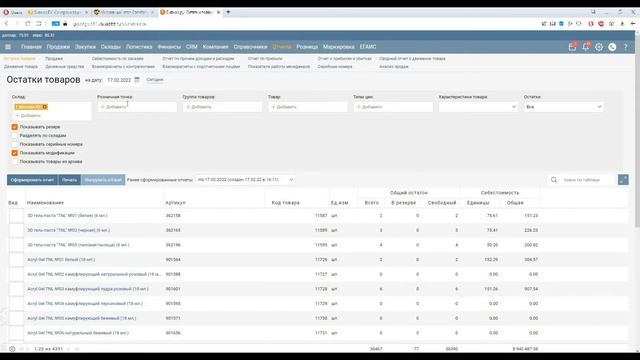Click the table search input field
This screenshot has height=360, width=640.
588,180
